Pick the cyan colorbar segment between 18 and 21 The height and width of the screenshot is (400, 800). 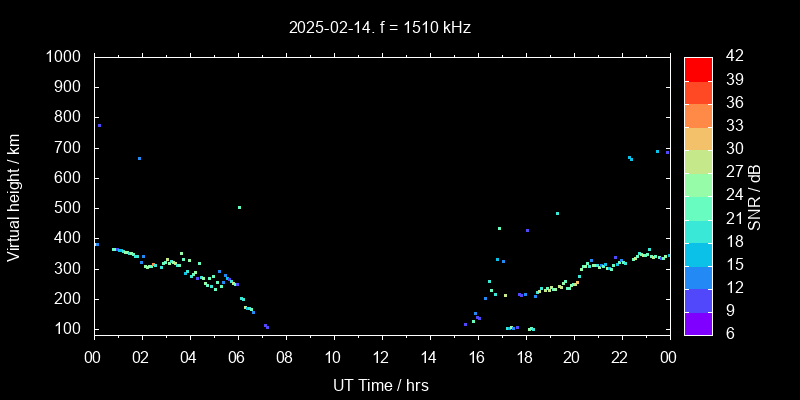[698, 230]
